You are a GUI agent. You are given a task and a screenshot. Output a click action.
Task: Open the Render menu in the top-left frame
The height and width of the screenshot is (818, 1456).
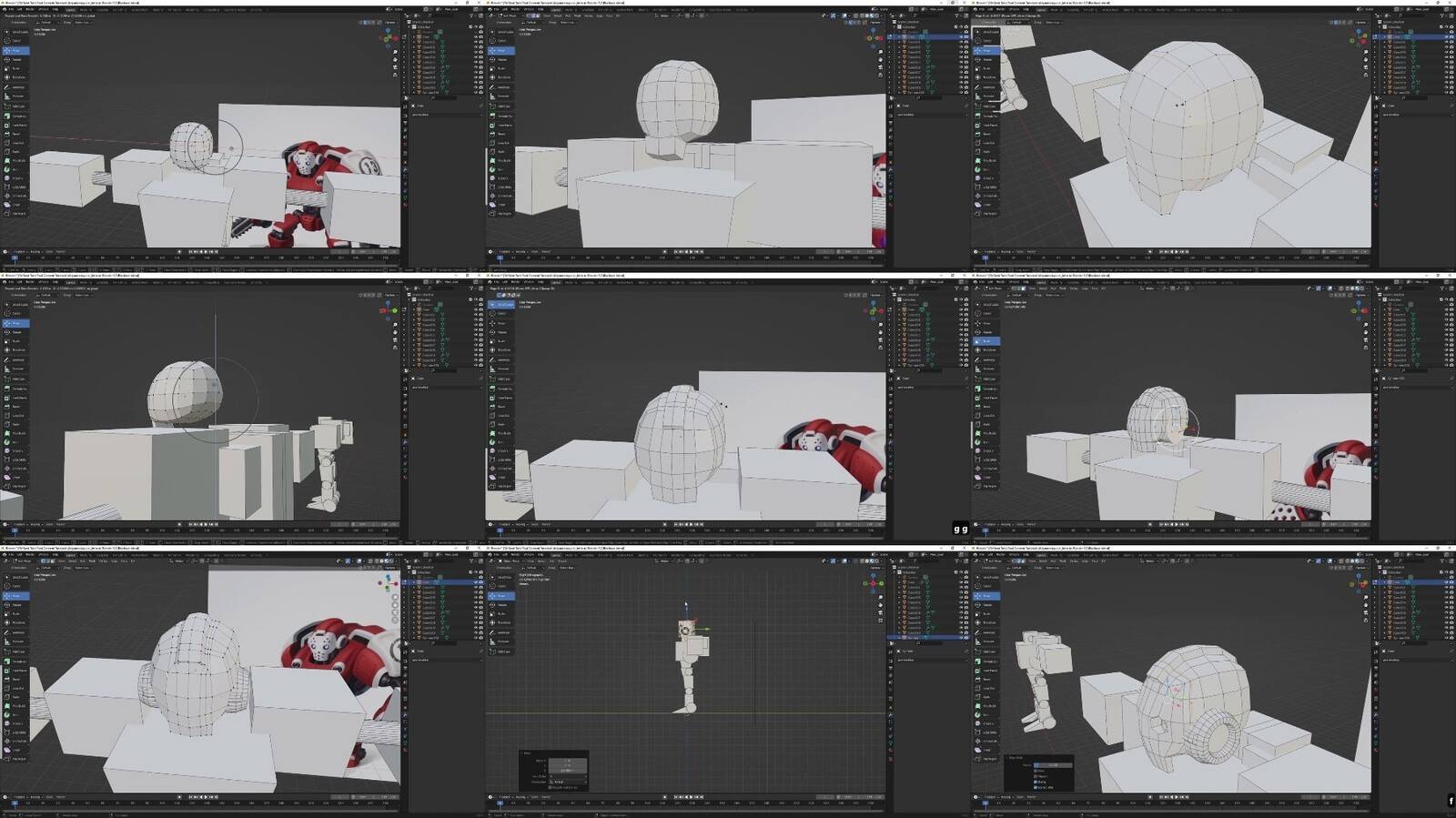tap(29, 9)
